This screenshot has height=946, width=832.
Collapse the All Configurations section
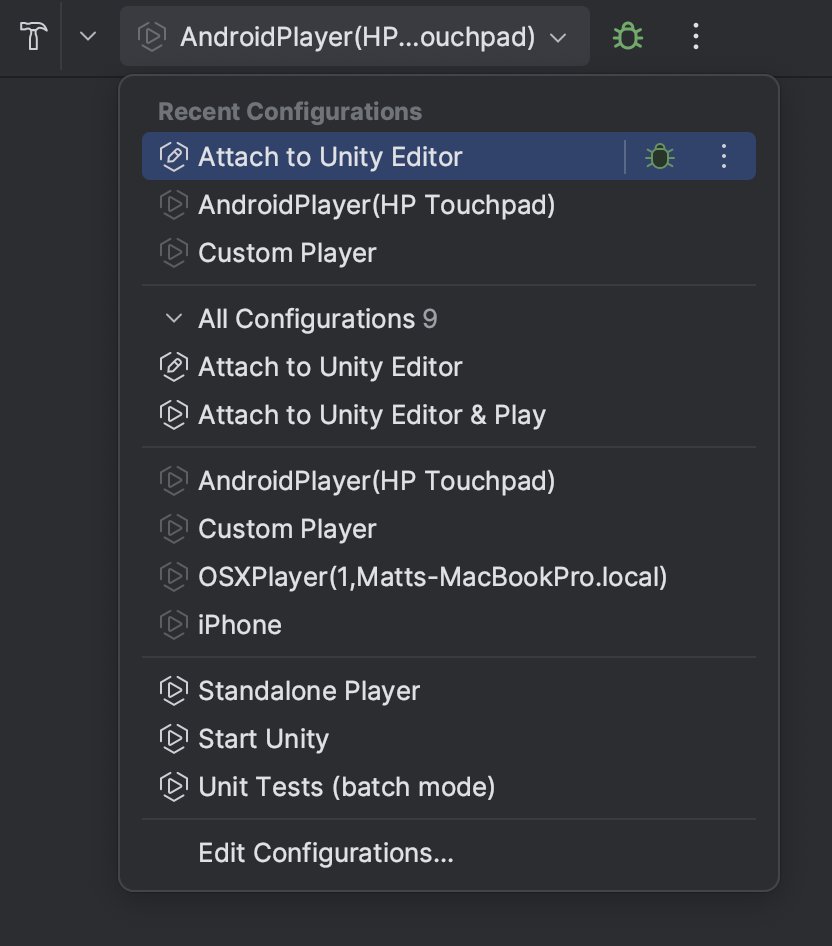(174, 318)
